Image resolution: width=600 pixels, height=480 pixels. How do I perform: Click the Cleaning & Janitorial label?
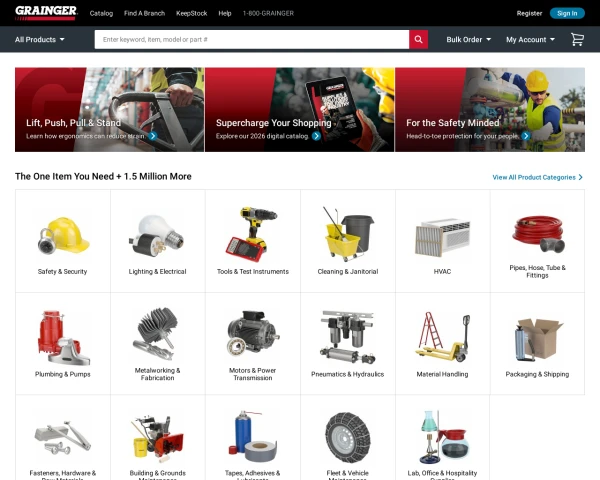(x=348, y=271)
